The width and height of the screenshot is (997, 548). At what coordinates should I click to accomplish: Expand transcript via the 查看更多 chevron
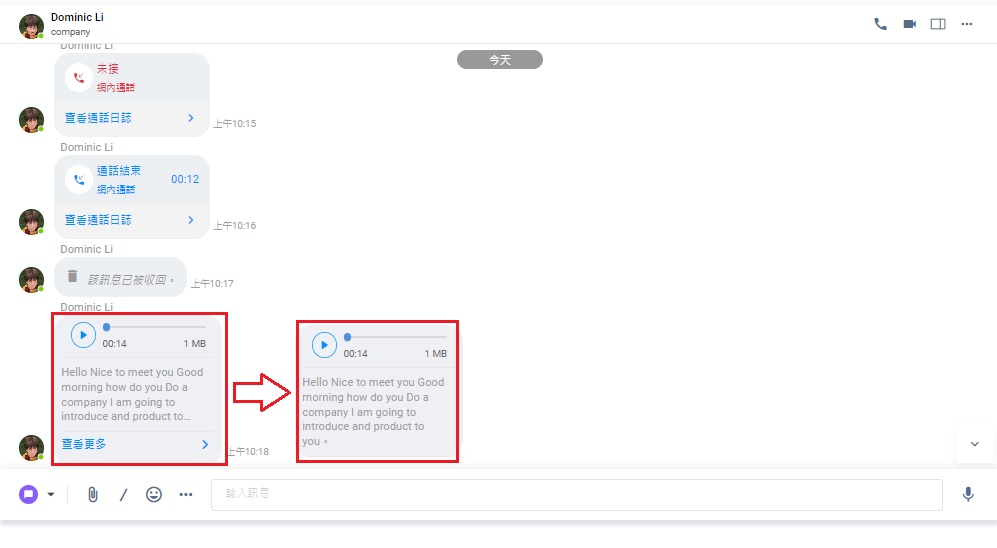click(205, 444)
